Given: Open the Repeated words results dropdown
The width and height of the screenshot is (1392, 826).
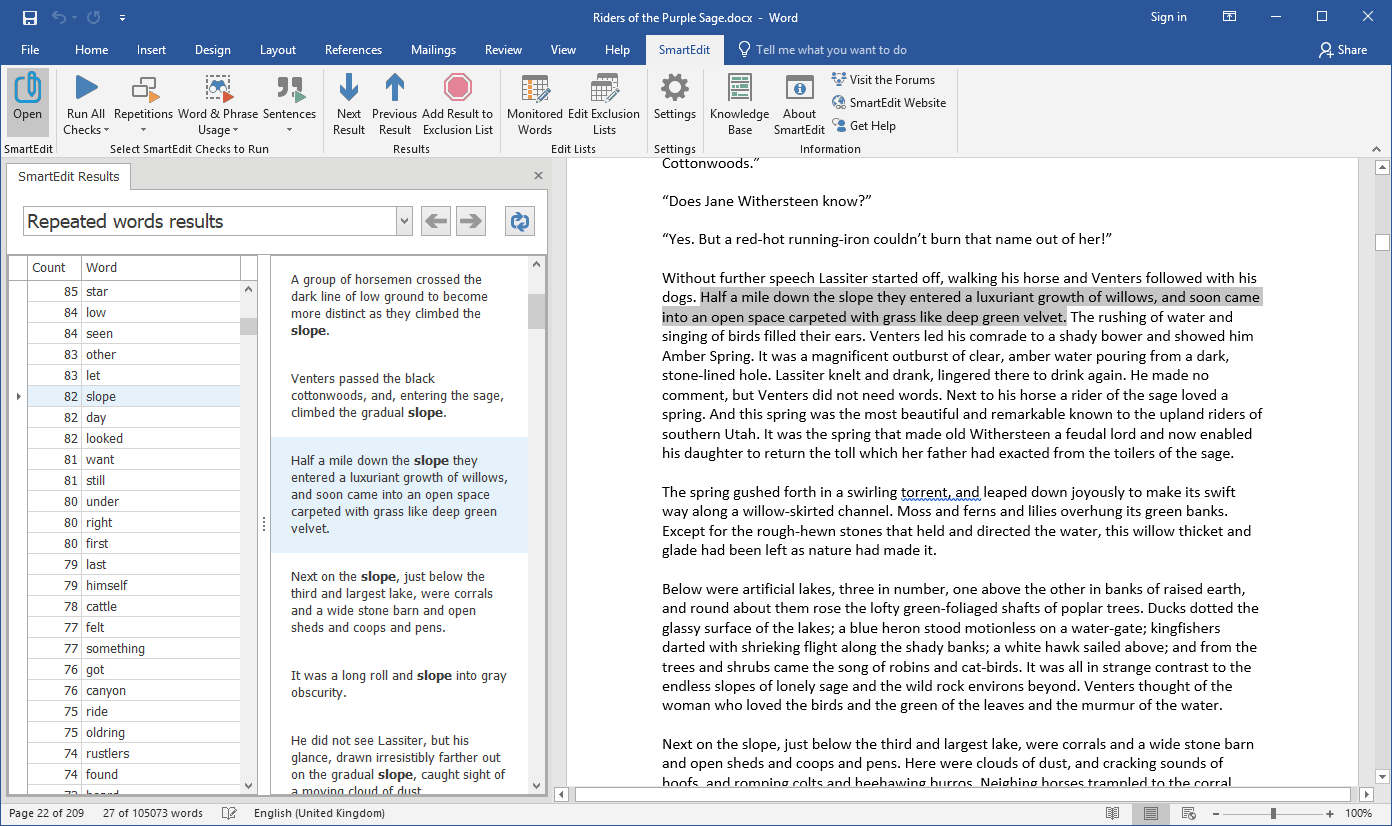Looking at the screenshot, I should pos(403,221).
